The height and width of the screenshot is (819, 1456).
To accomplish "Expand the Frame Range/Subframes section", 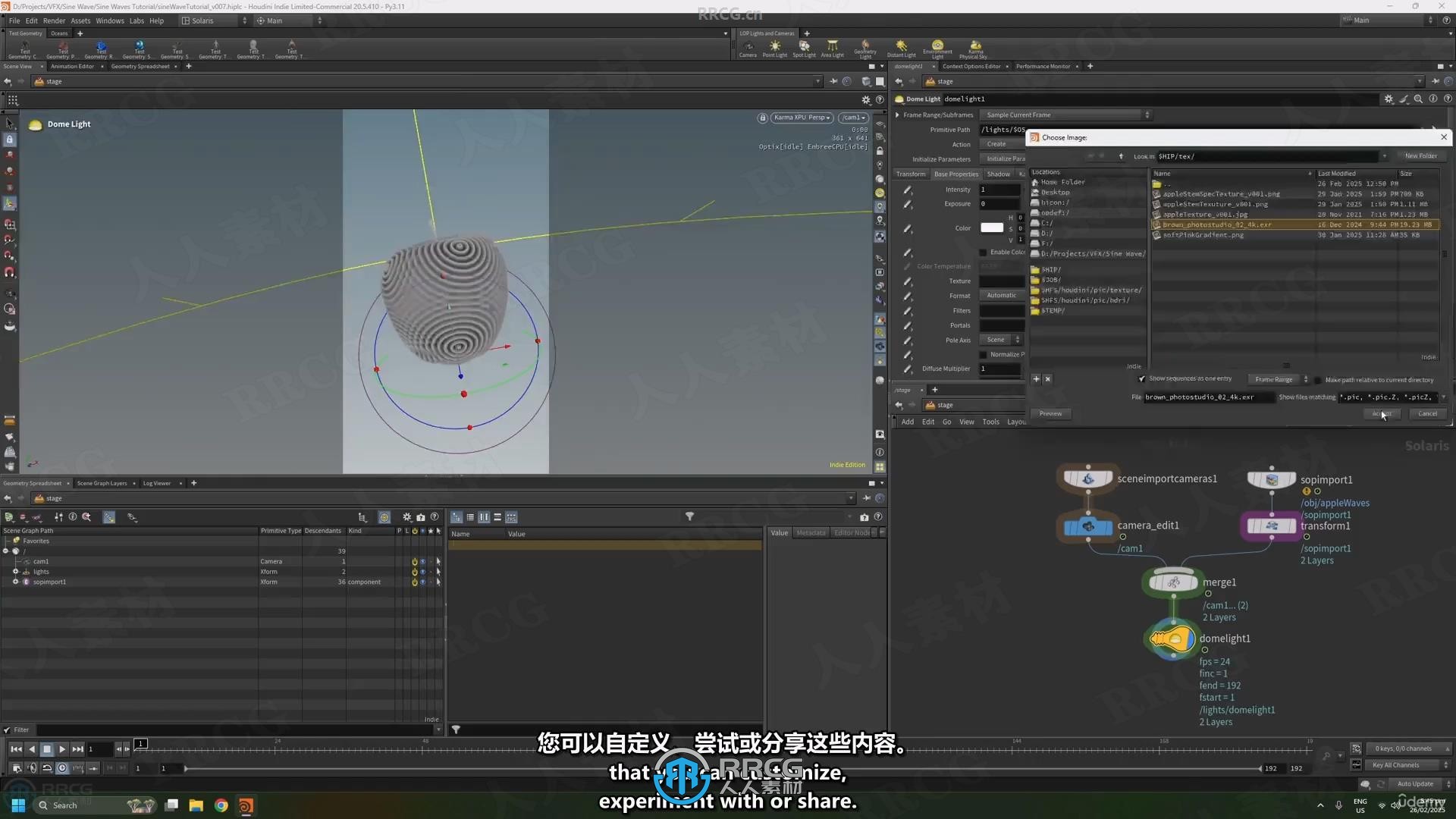I will [x=897, y=115].
